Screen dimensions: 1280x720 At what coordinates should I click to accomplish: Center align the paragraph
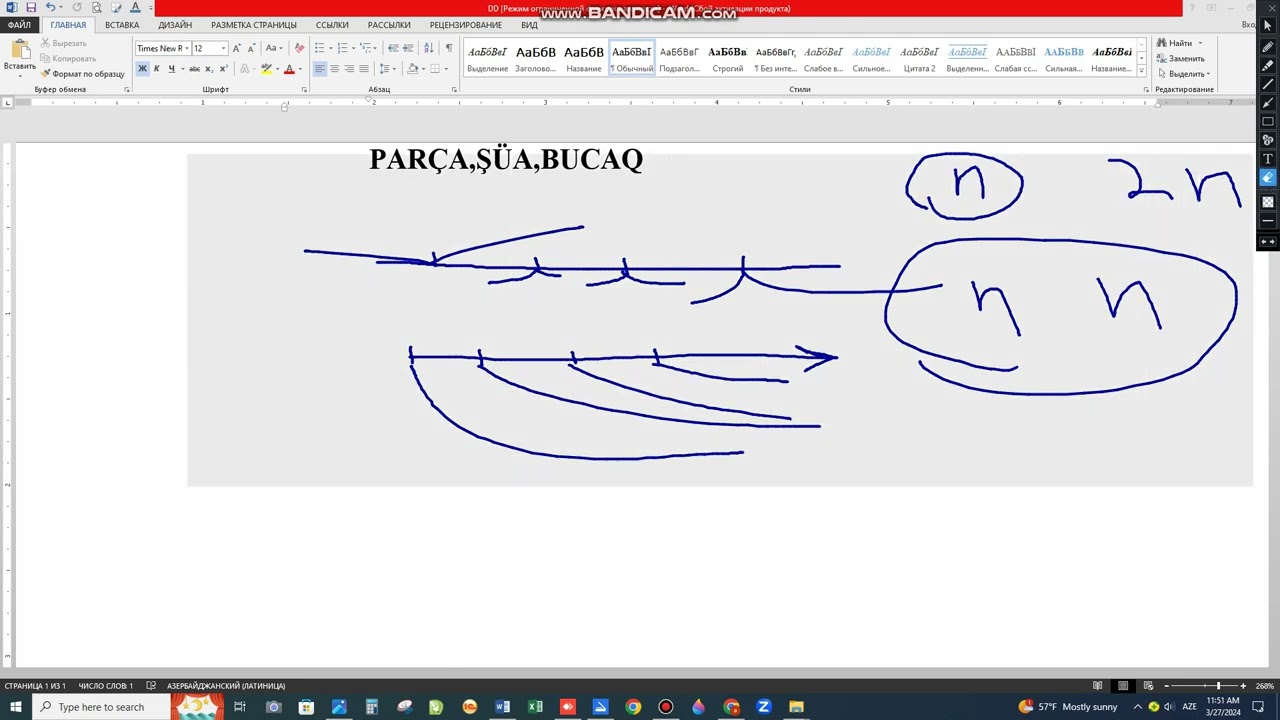tap(334, 69)
